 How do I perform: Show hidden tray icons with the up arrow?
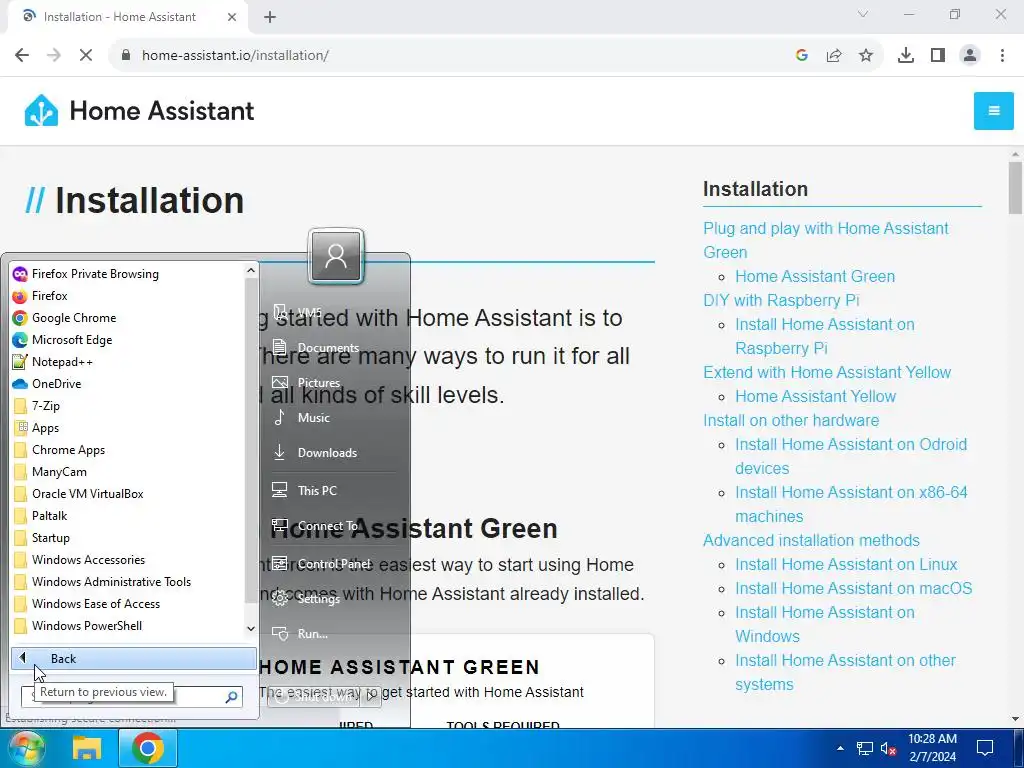(840, 748)
